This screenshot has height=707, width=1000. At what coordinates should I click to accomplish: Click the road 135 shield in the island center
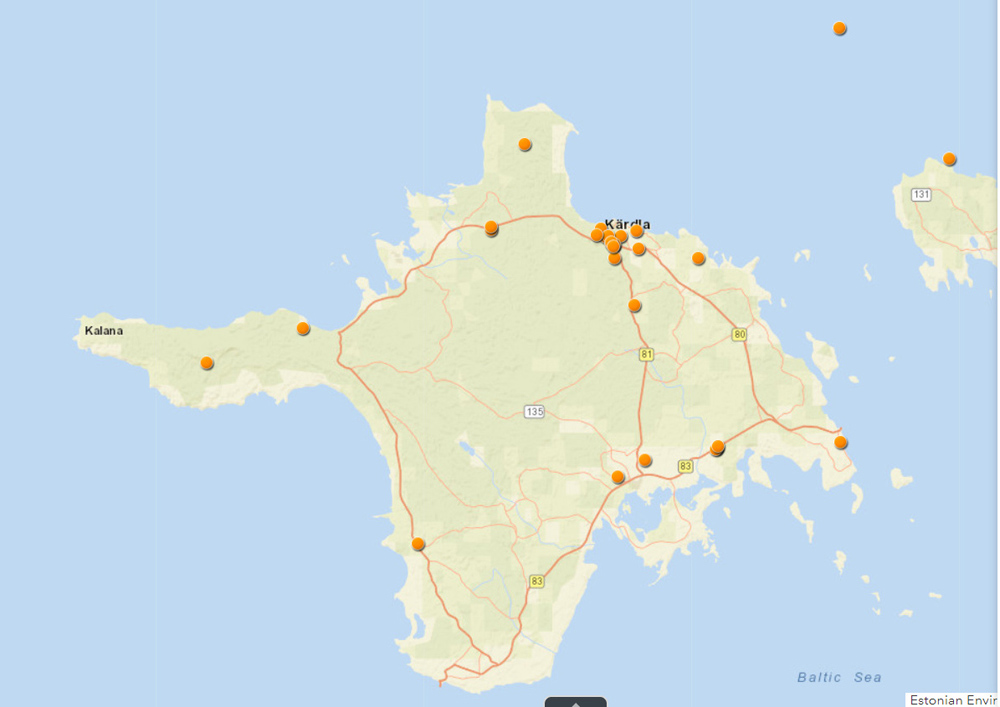click(533, 412)
